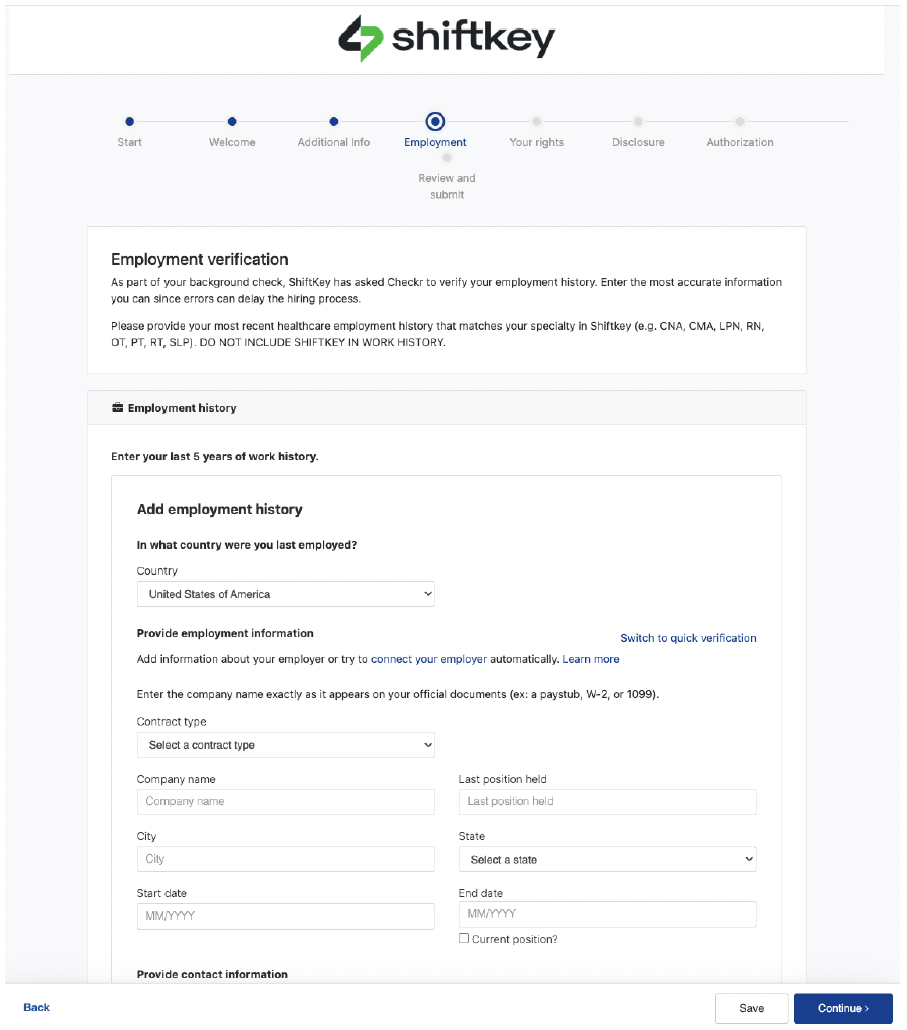Click 'In what country were you last employed?'
This screenshot has height=1030, width=907.
247,545
